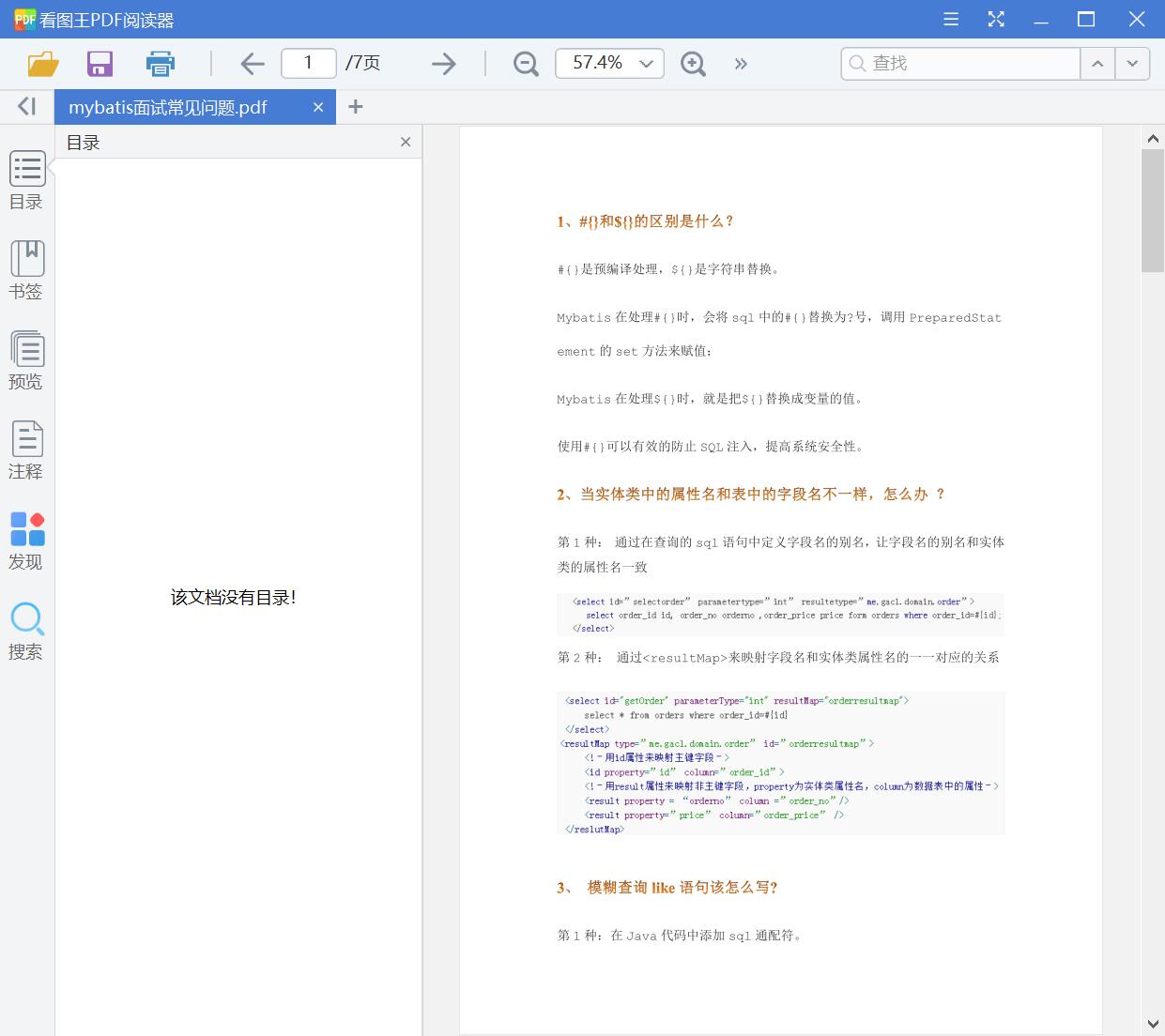Screen dimensions: 1165x1036
Task: Click the /7页 page count label
Action: click(362, 63)
